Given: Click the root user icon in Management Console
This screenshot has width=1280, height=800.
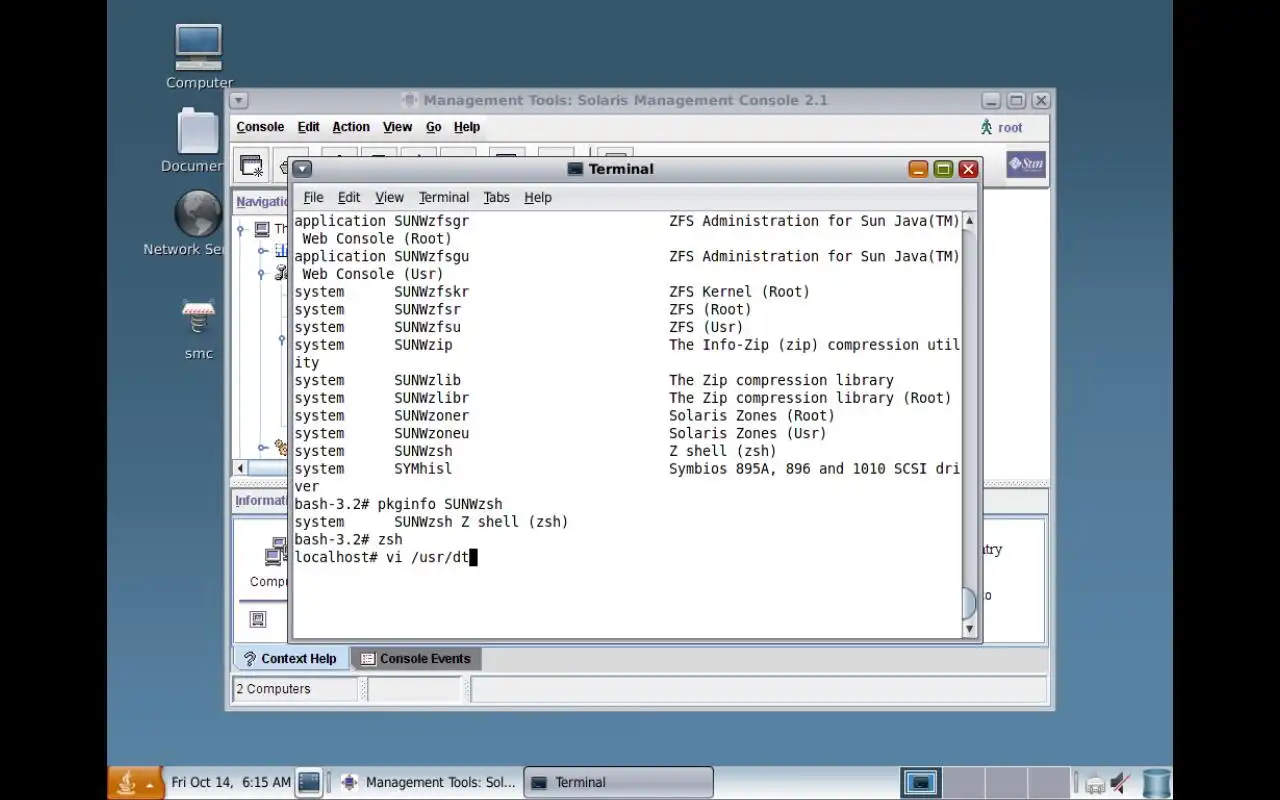Looking at the screenshot, I should pos(987,127).
